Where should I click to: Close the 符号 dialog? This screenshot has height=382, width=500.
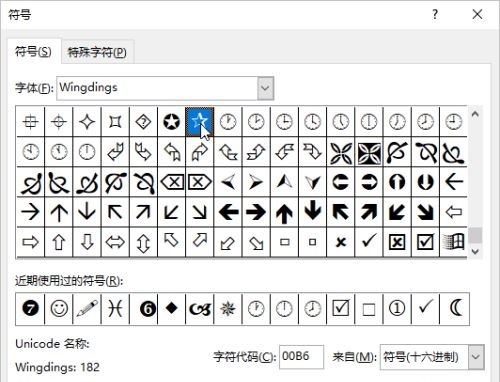click(x=477, y=14)
